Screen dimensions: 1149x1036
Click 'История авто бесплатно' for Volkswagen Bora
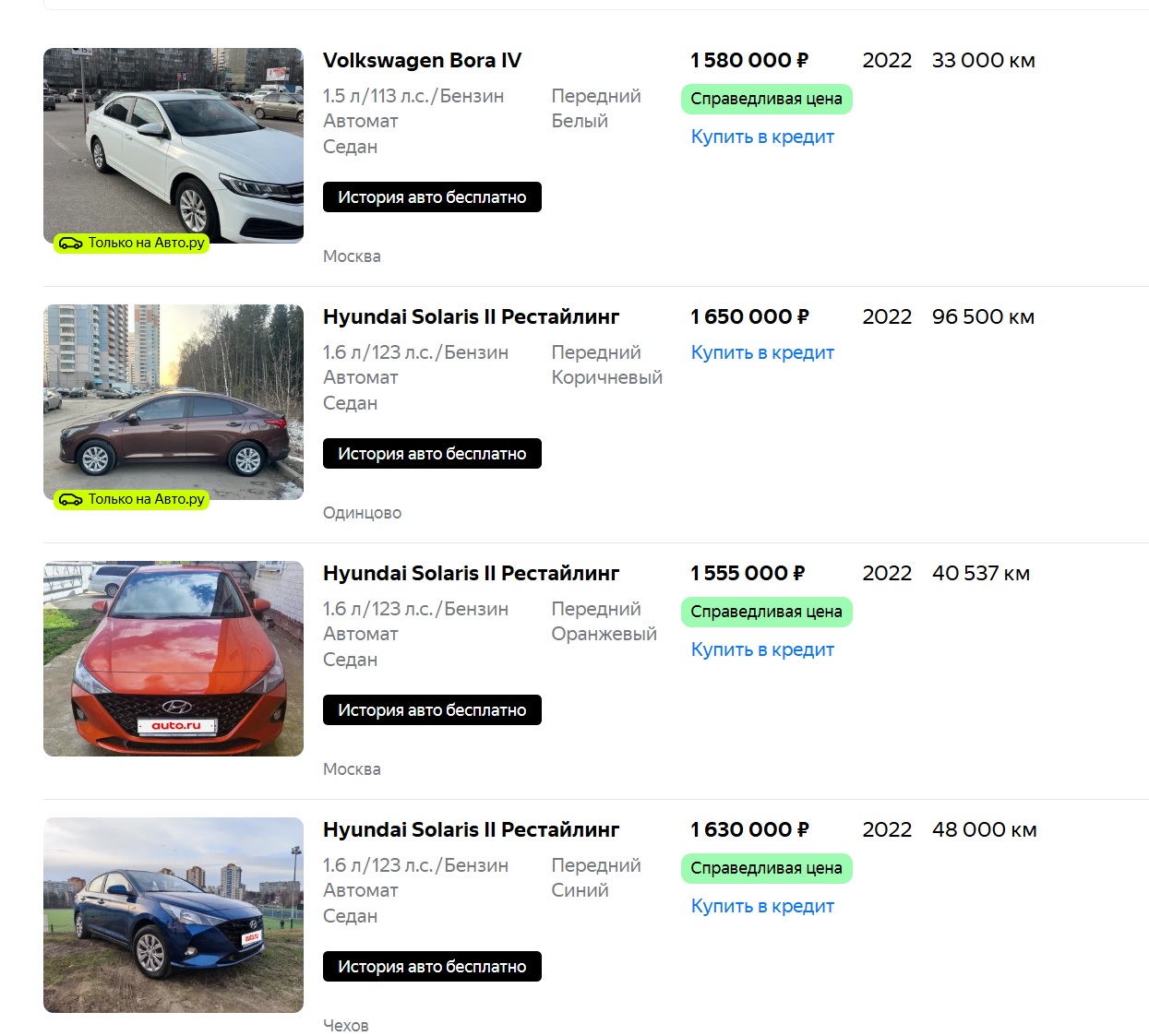(x=432, y=197)
